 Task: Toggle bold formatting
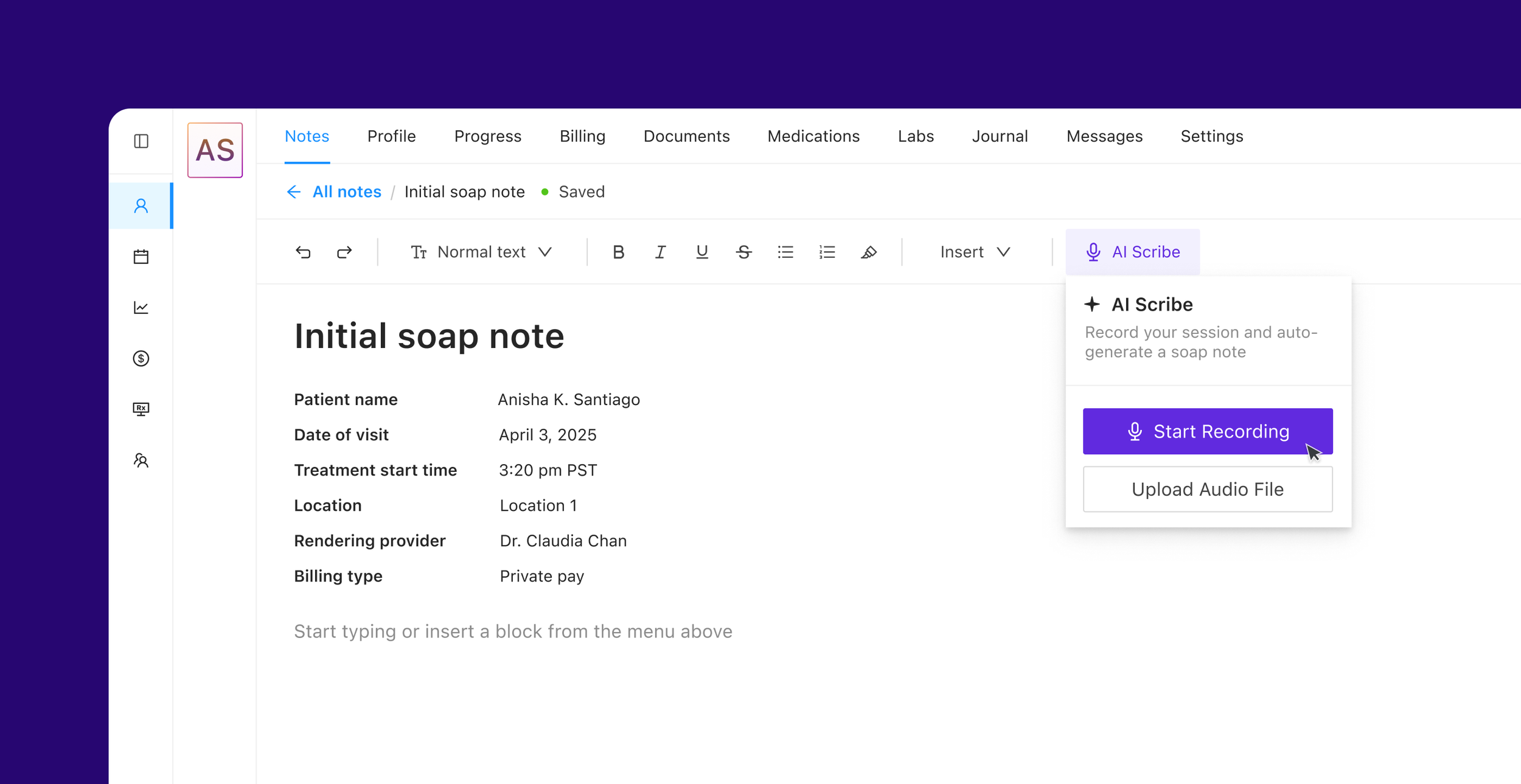(x=618, y=252)
